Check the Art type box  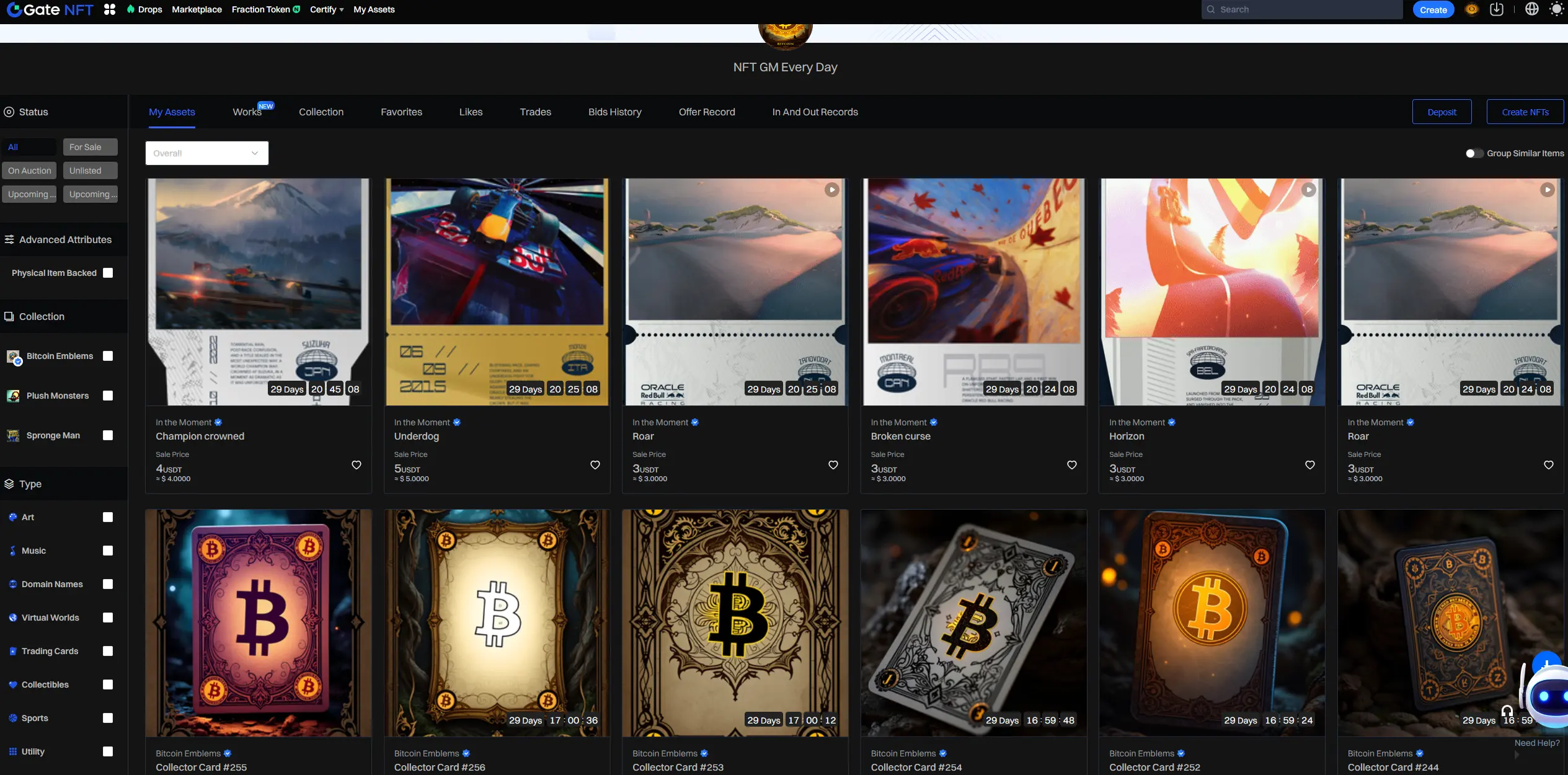click(108, 517)
